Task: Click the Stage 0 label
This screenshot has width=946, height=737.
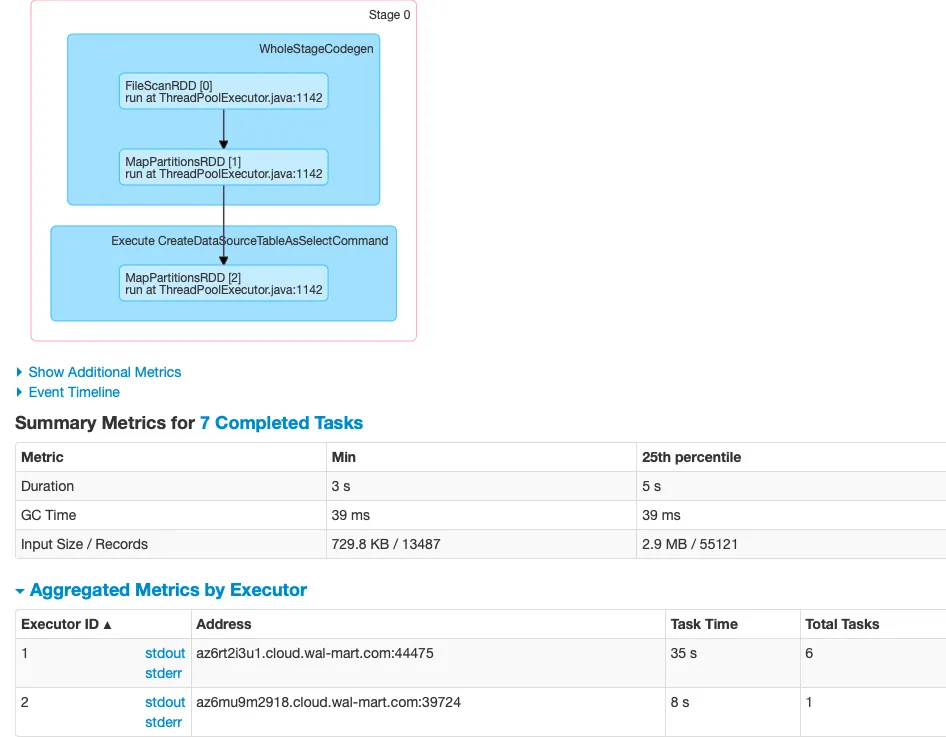Action: 389,15
